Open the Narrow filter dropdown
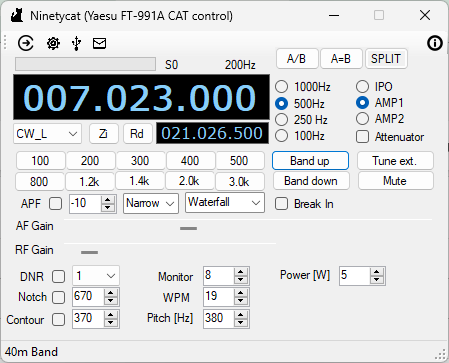This screenshot has width=449, height=363. click(x=151, y=203)
